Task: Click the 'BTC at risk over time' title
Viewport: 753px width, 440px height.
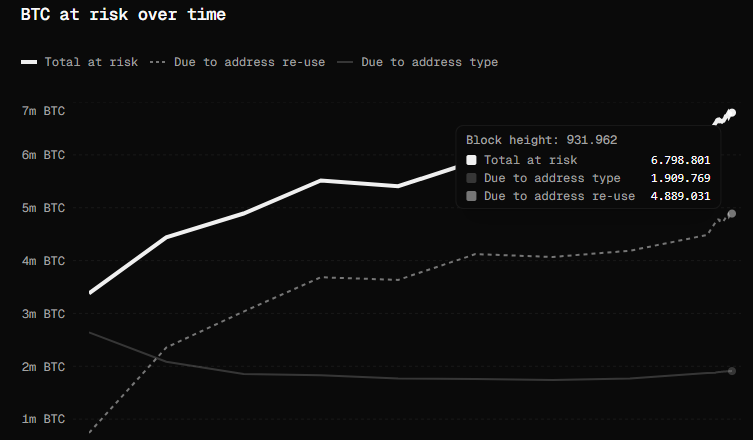Action: pos(123,15)
